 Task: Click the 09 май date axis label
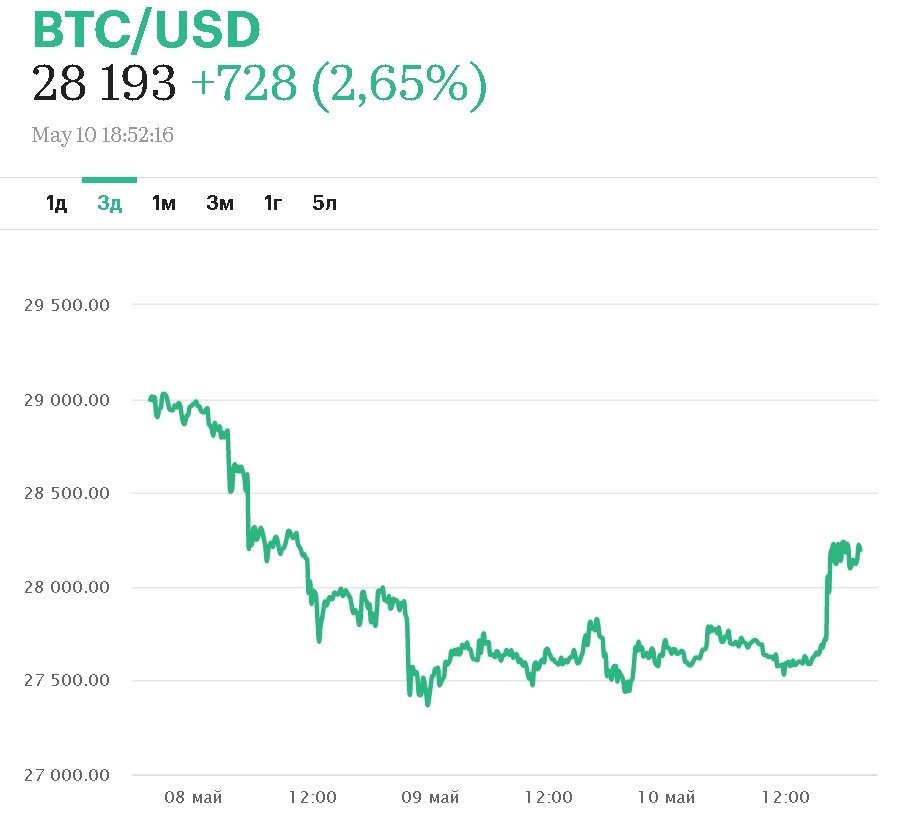click(x=430, y=798)
